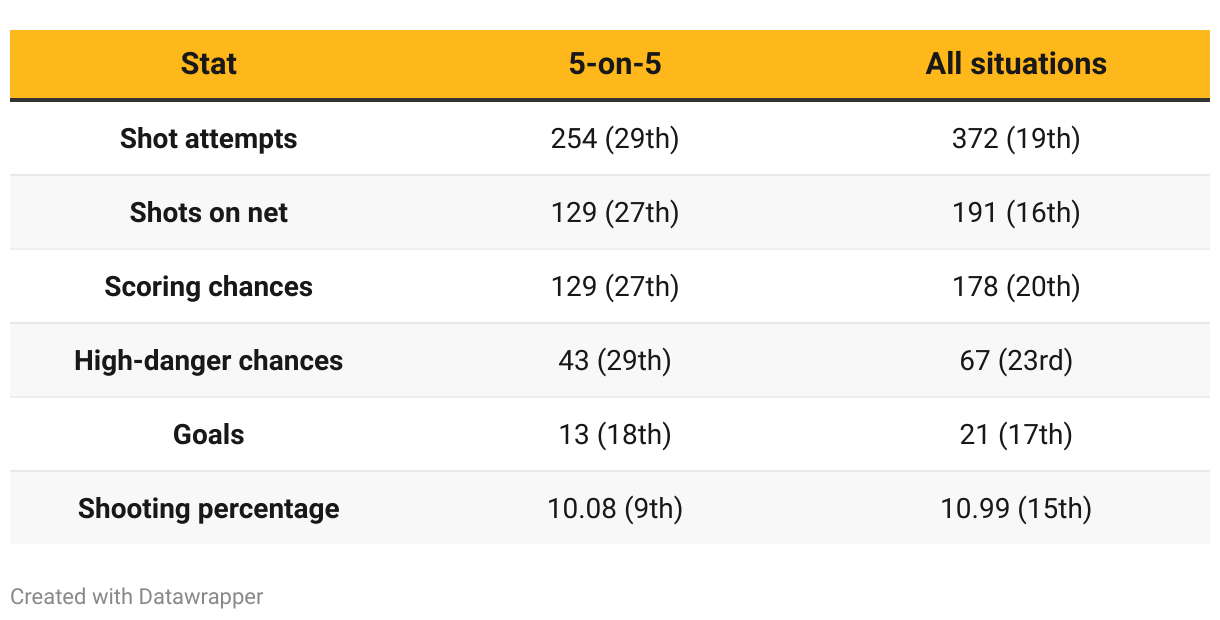Click the High-danger chances row label
Screen dimensions: 1220x620
pos(208,360)
